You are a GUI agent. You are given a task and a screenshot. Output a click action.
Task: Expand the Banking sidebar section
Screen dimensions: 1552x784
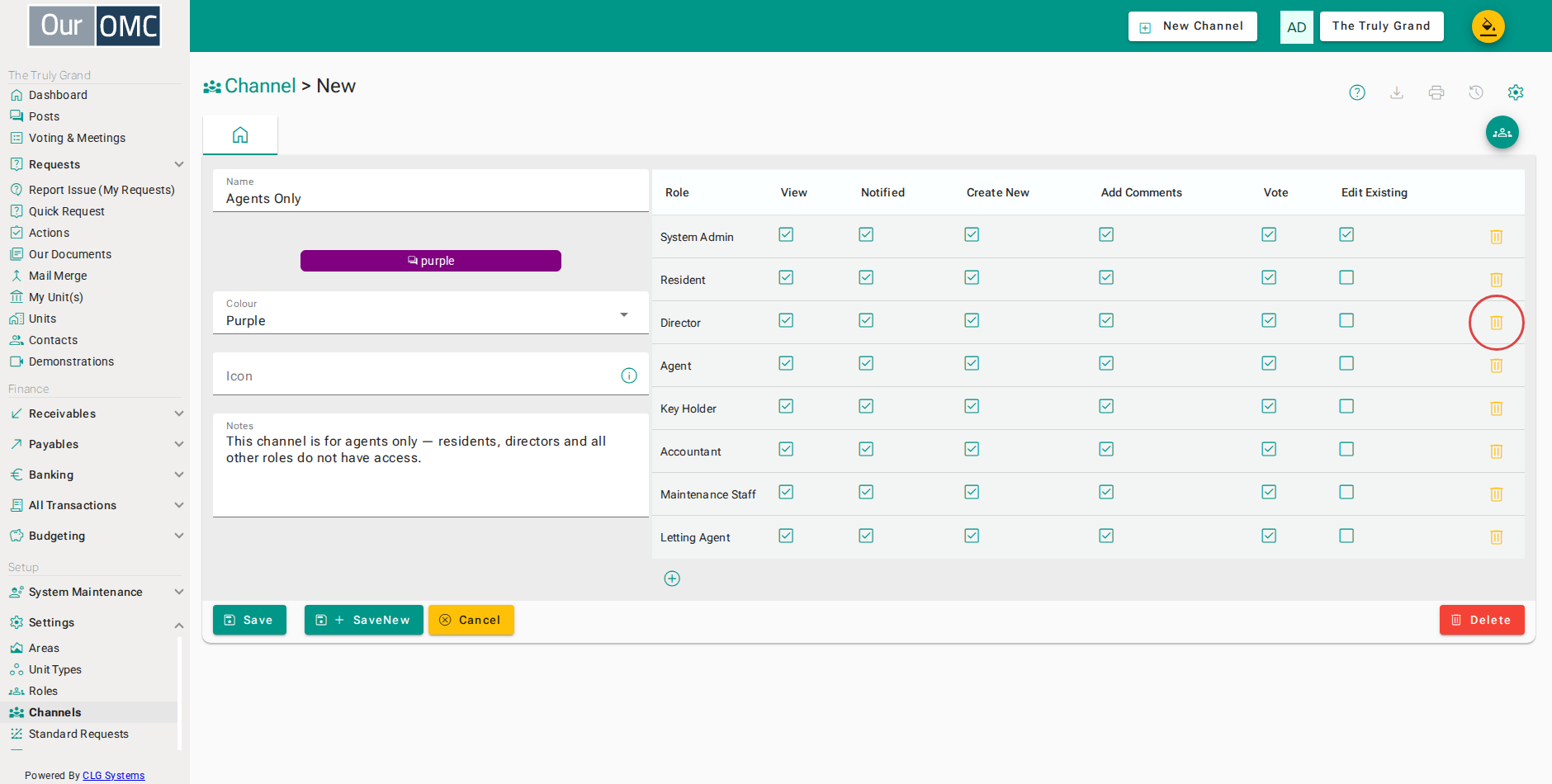click(x=95, y=475)
